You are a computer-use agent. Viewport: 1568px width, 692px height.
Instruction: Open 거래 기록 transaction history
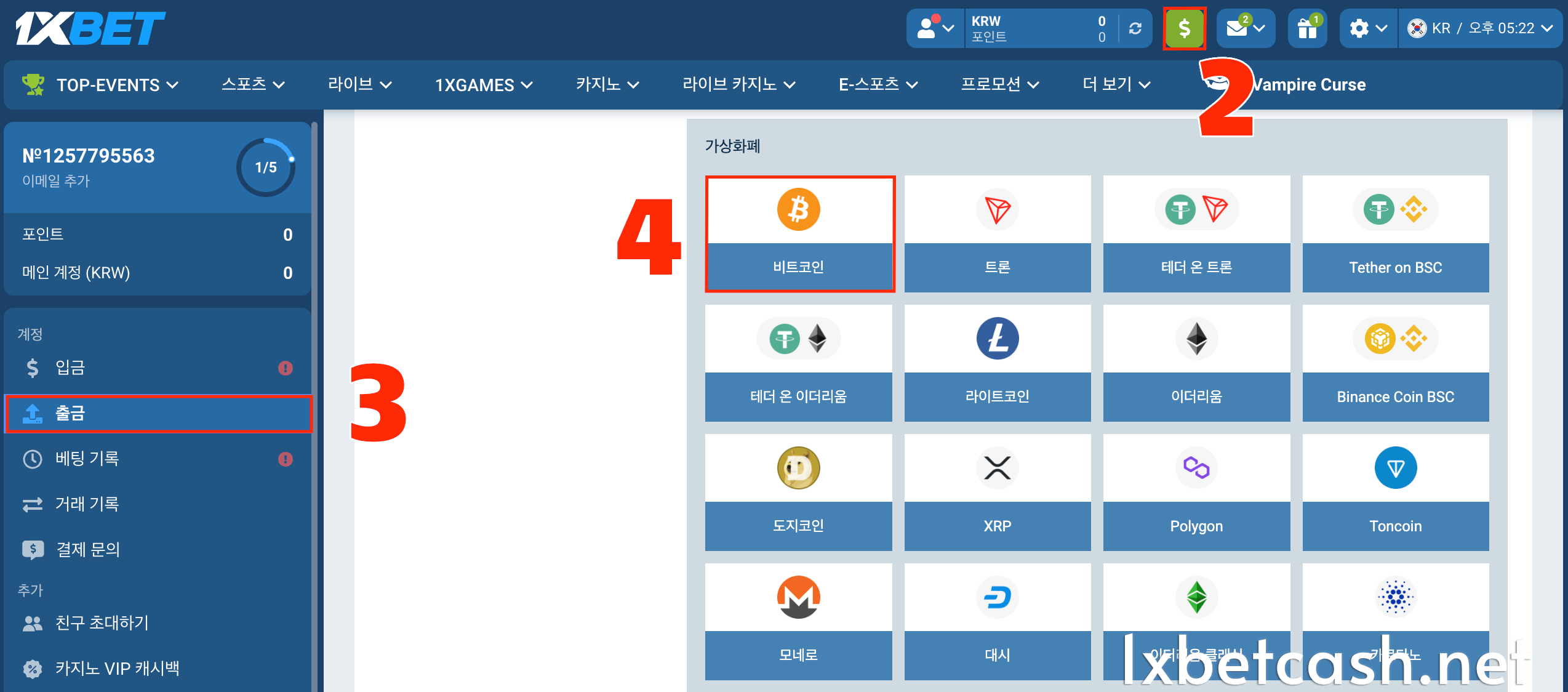158,504
